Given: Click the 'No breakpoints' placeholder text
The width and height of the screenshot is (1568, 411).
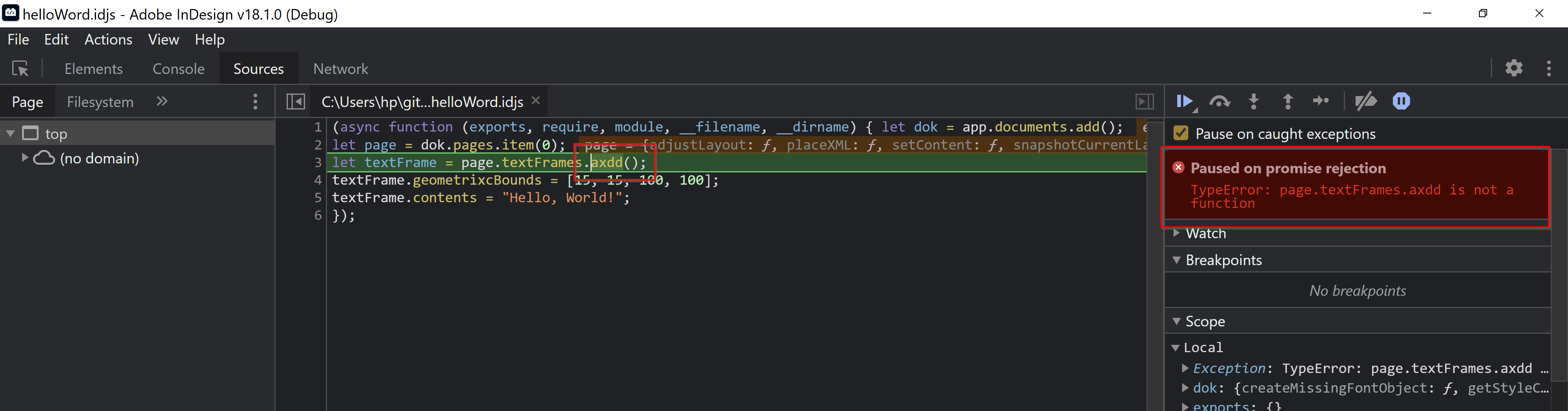Looking at the screenshot, I should point(1357,290).
